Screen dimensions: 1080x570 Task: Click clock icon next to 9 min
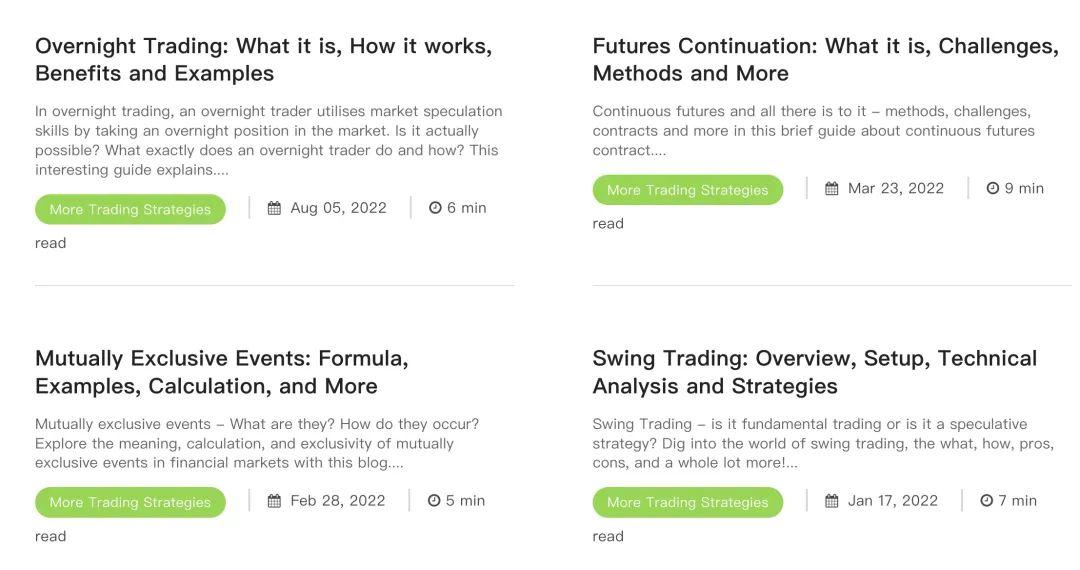(x=993, y=188)
